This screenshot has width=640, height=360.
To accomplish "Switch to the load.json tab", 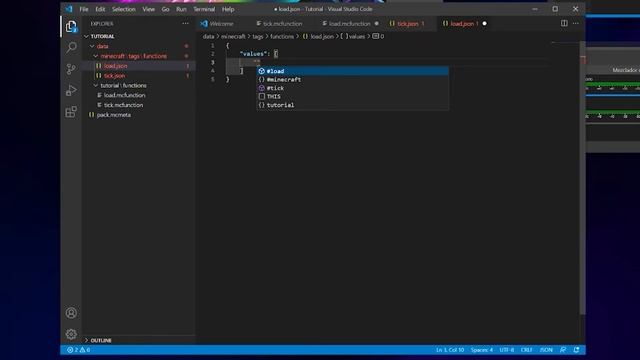I will pyautogui.click(x=464, y=24).
